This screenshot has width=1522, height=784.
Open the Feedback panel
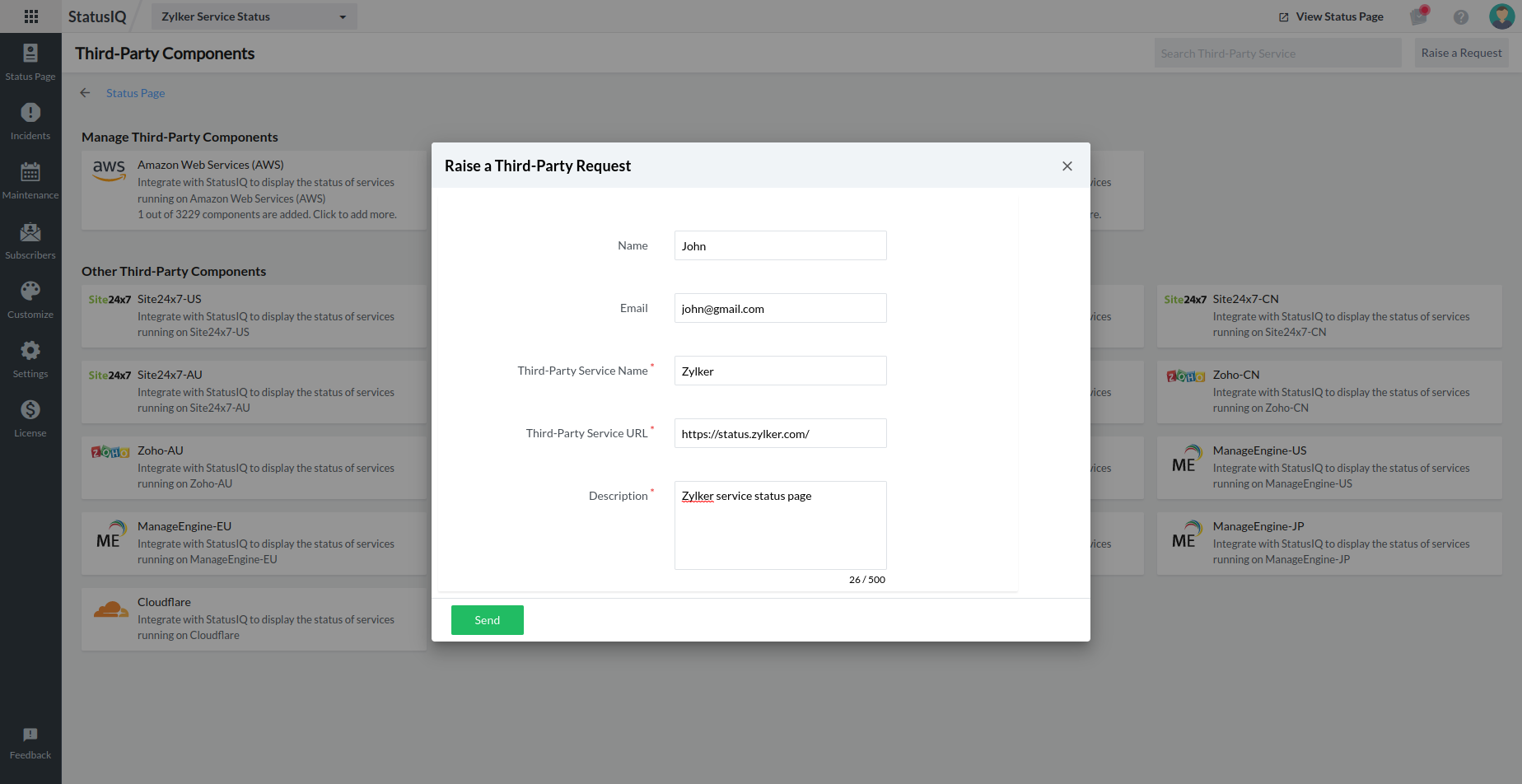click(30, 740)
